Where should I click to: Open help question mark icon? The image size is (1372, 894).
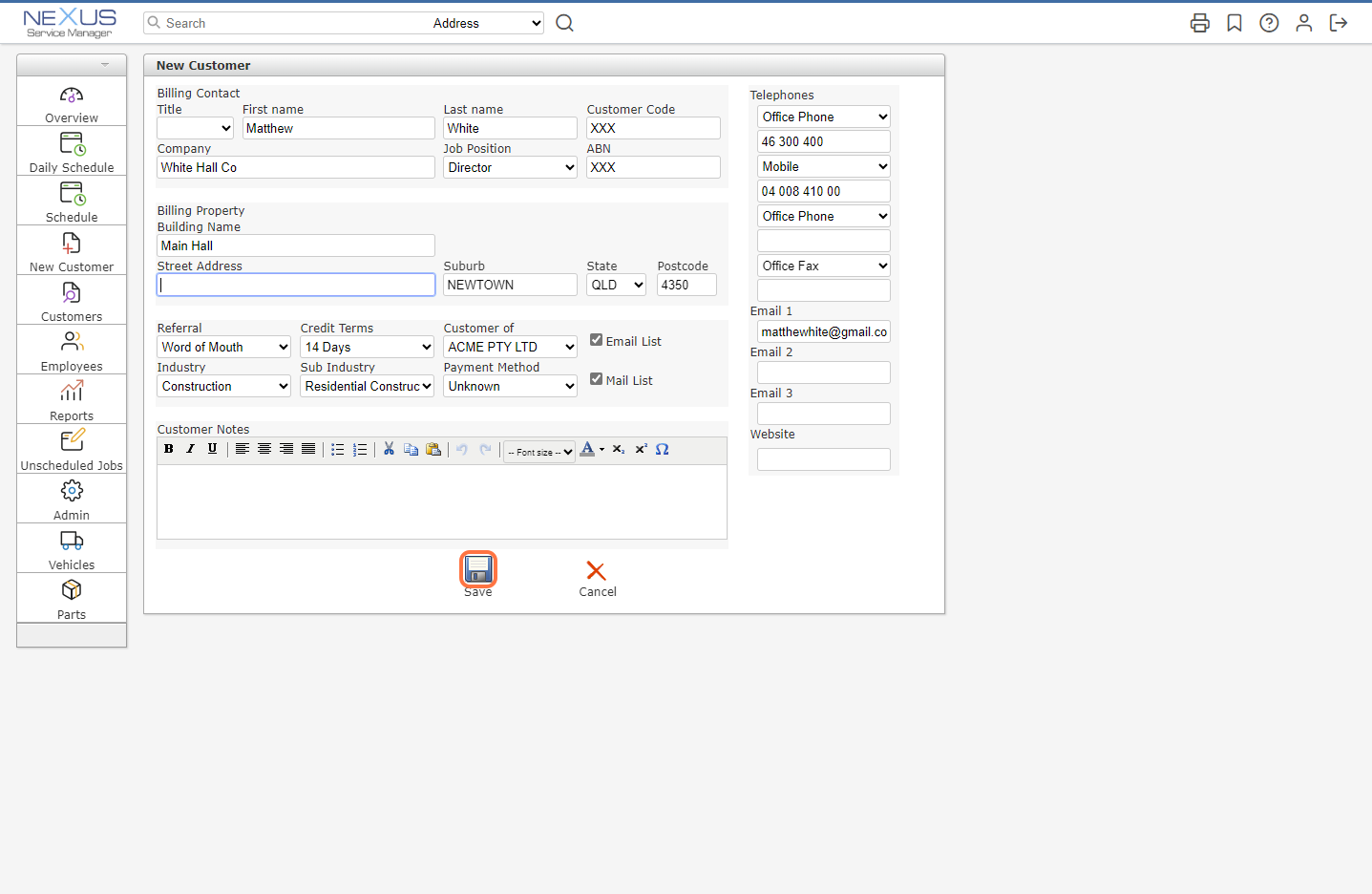point(1269,23)
